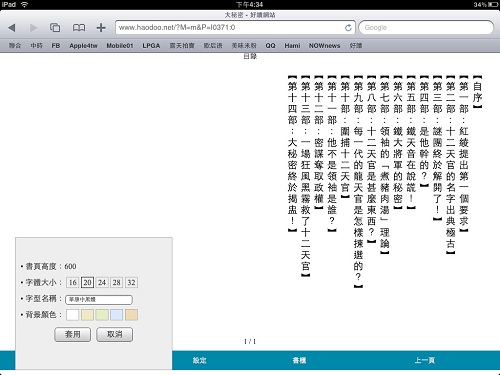The height and width of the screenshot is (375, 500).
Task: Select font size 20
Action: [87, 283]
